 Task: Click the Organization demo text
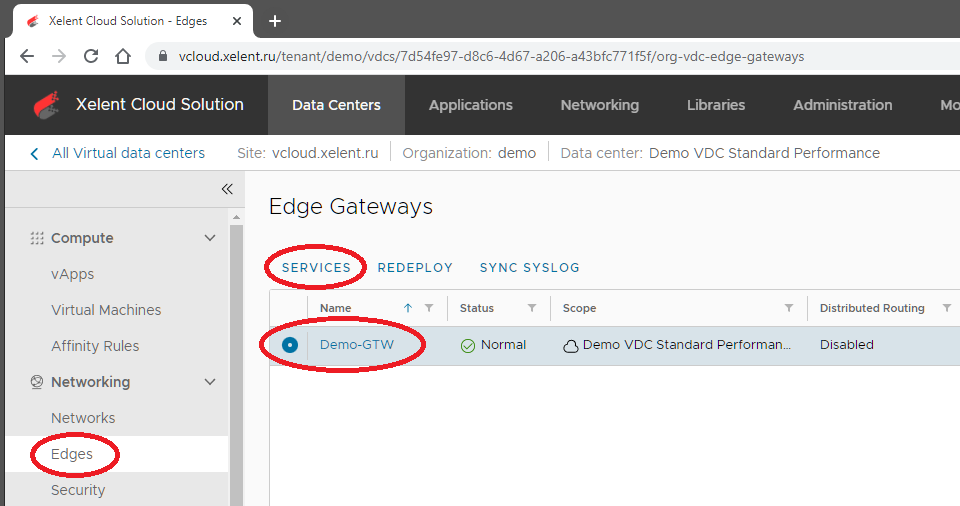(469, 153)
